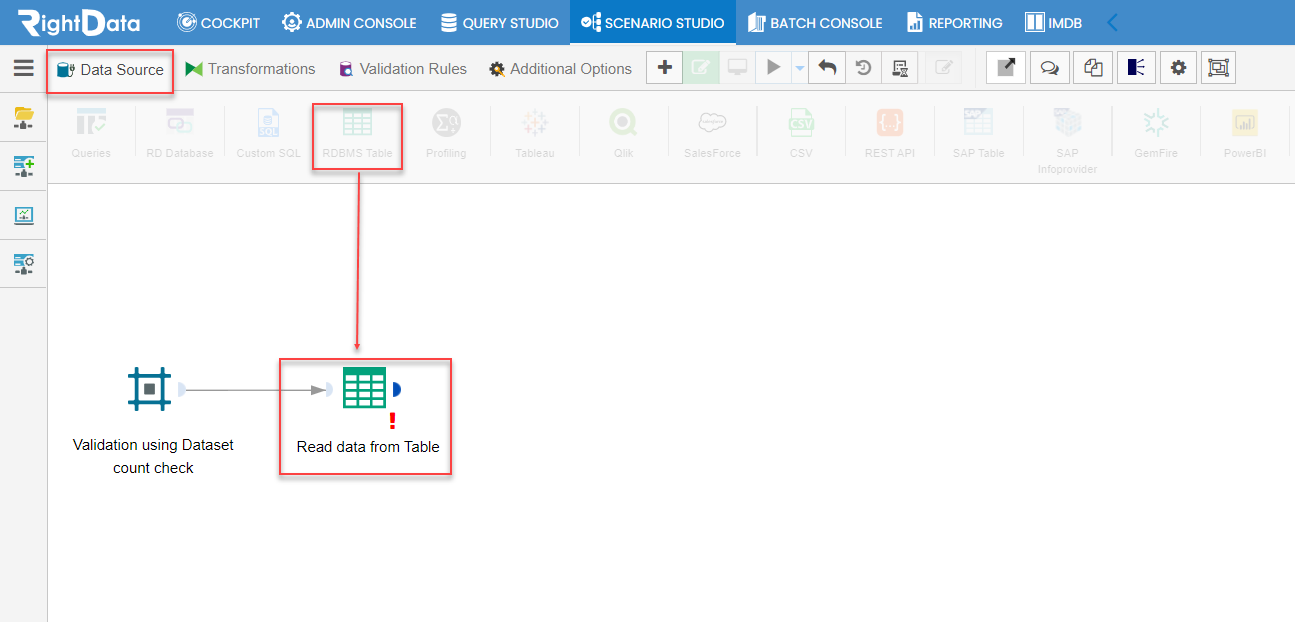Click the undo arrow in the toolbar

pyautogui.click(x=826, y=67)
